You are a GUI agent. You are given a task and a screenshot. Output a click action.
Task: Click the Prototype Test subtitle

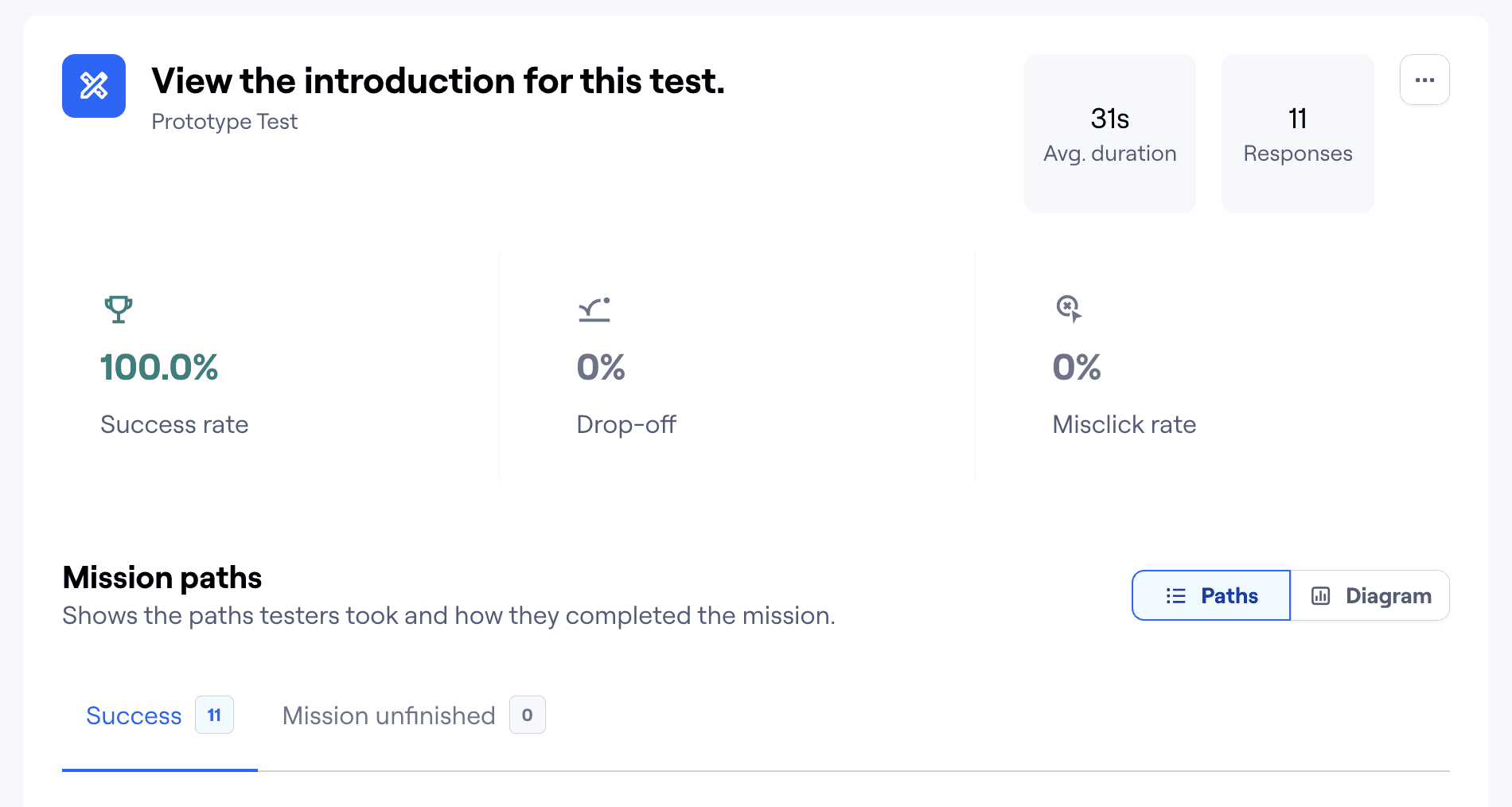click(224, 122)
